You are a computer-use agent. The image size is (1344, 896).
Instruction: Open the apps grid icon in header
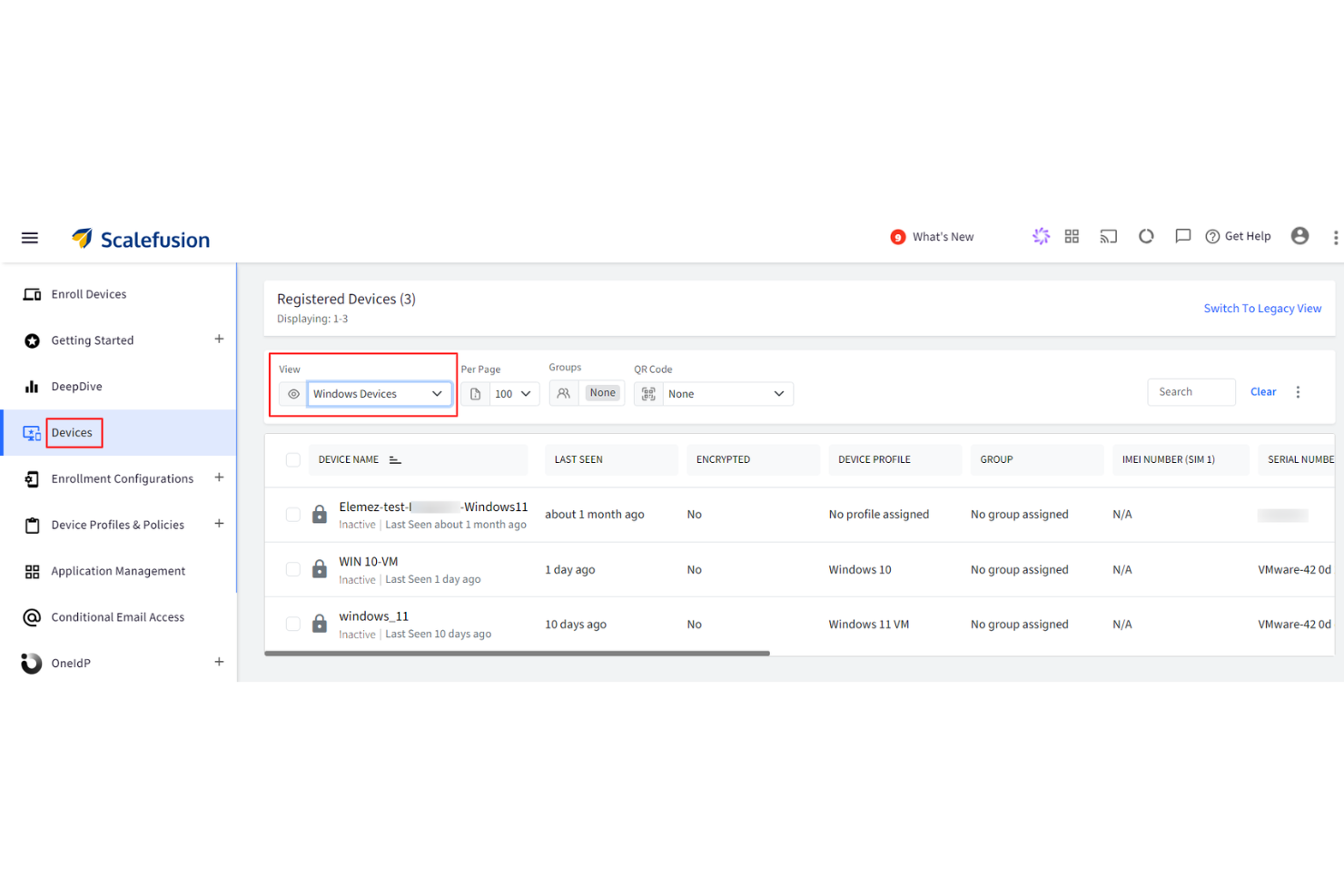pyautogui.click(x=1072, y=236)
